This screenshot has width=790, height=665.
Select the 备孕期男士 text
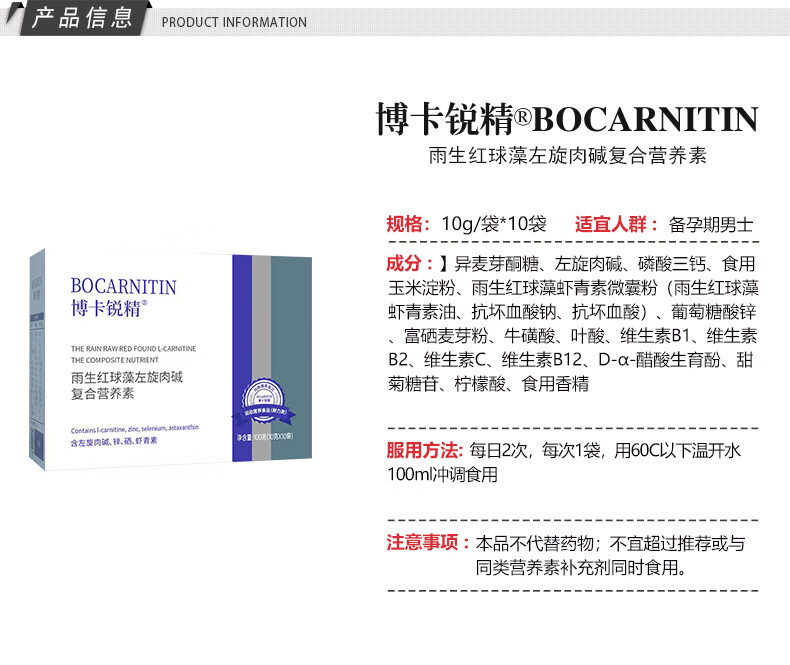[711, 223]
